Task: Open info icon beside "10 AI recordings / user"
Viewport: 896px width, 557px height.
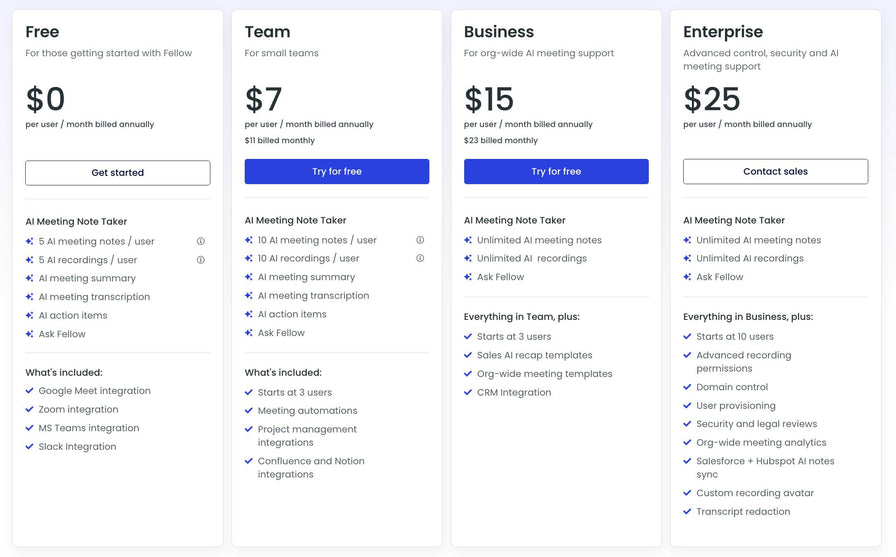Action: point(420,258)
